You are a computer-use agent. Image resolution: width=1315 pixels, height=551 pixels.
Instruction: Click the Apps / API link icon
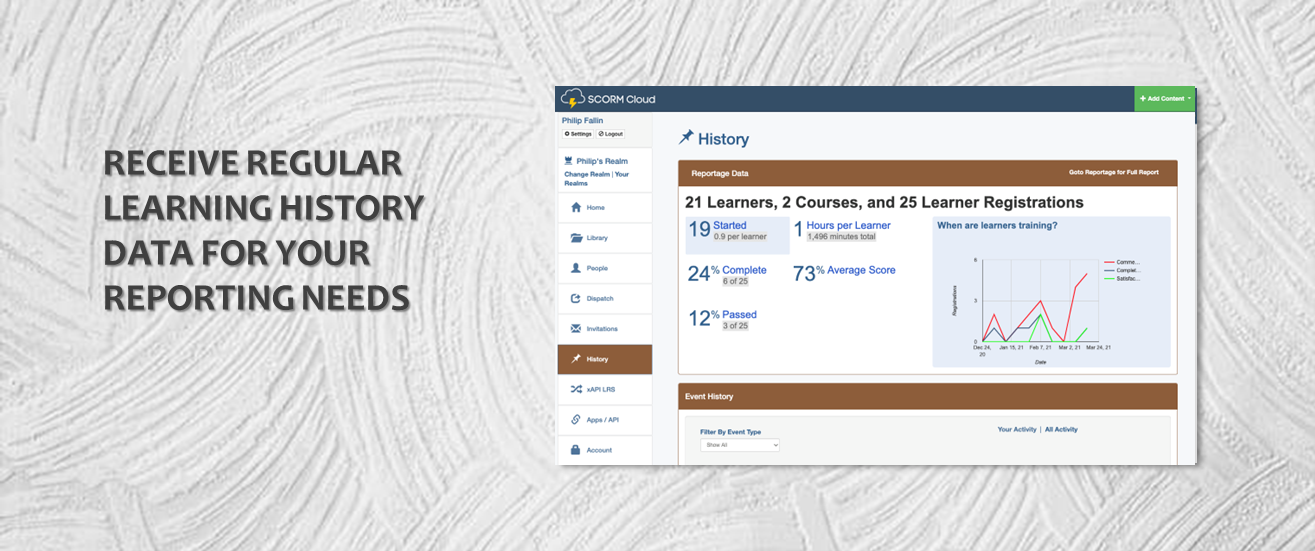[x=576, y=419]
